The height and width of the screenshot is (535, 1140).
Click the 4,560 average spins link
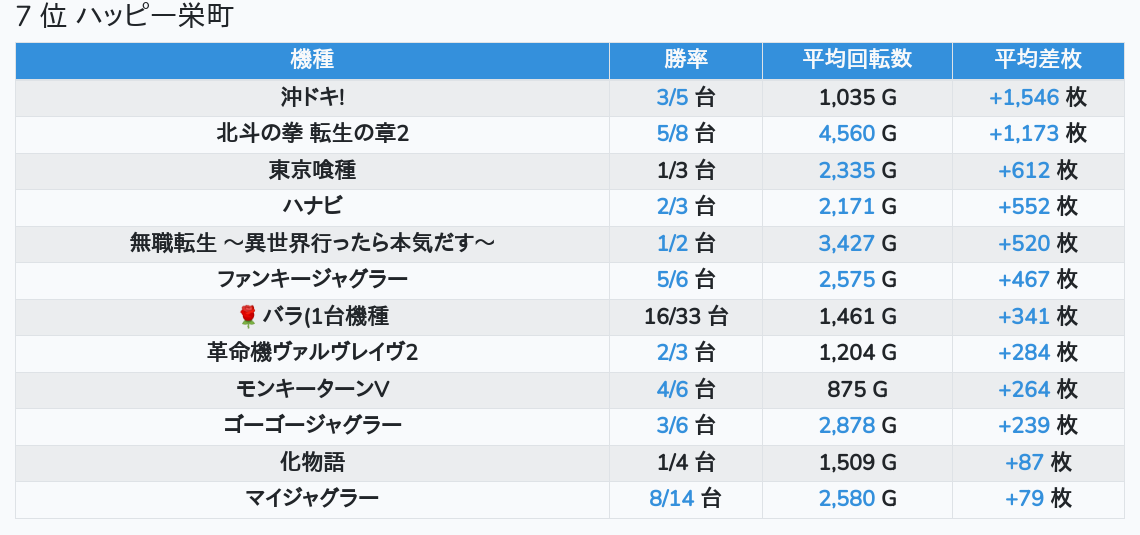(846, 133)
